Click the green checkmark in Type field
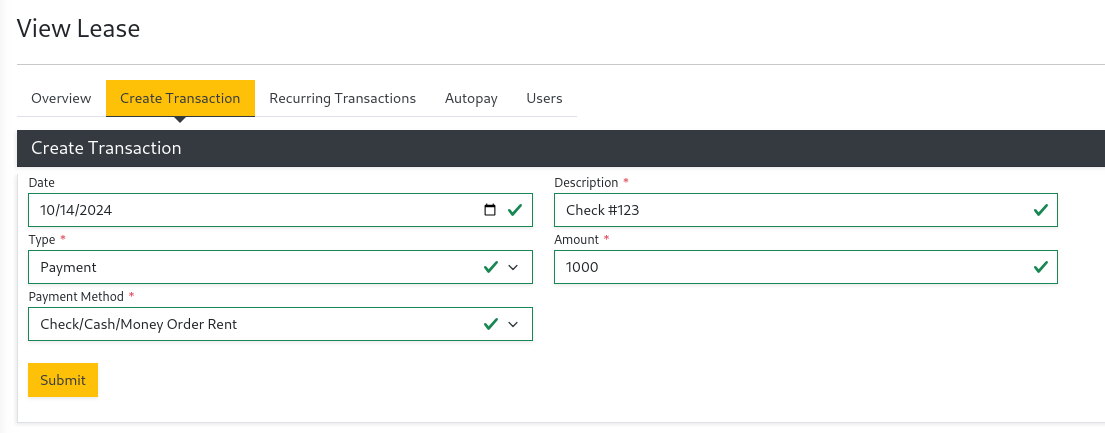The image size is (1105, 433). (x=491, y=267)
